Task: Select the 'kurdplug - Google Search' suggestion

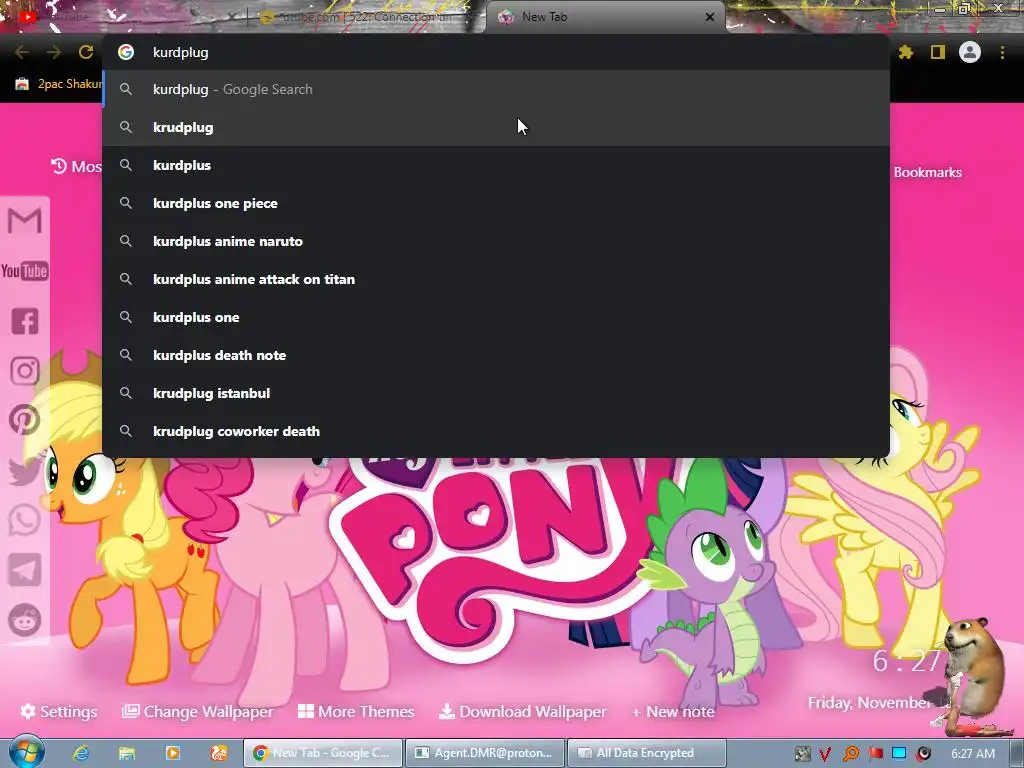Action: (x=496, y=89)
